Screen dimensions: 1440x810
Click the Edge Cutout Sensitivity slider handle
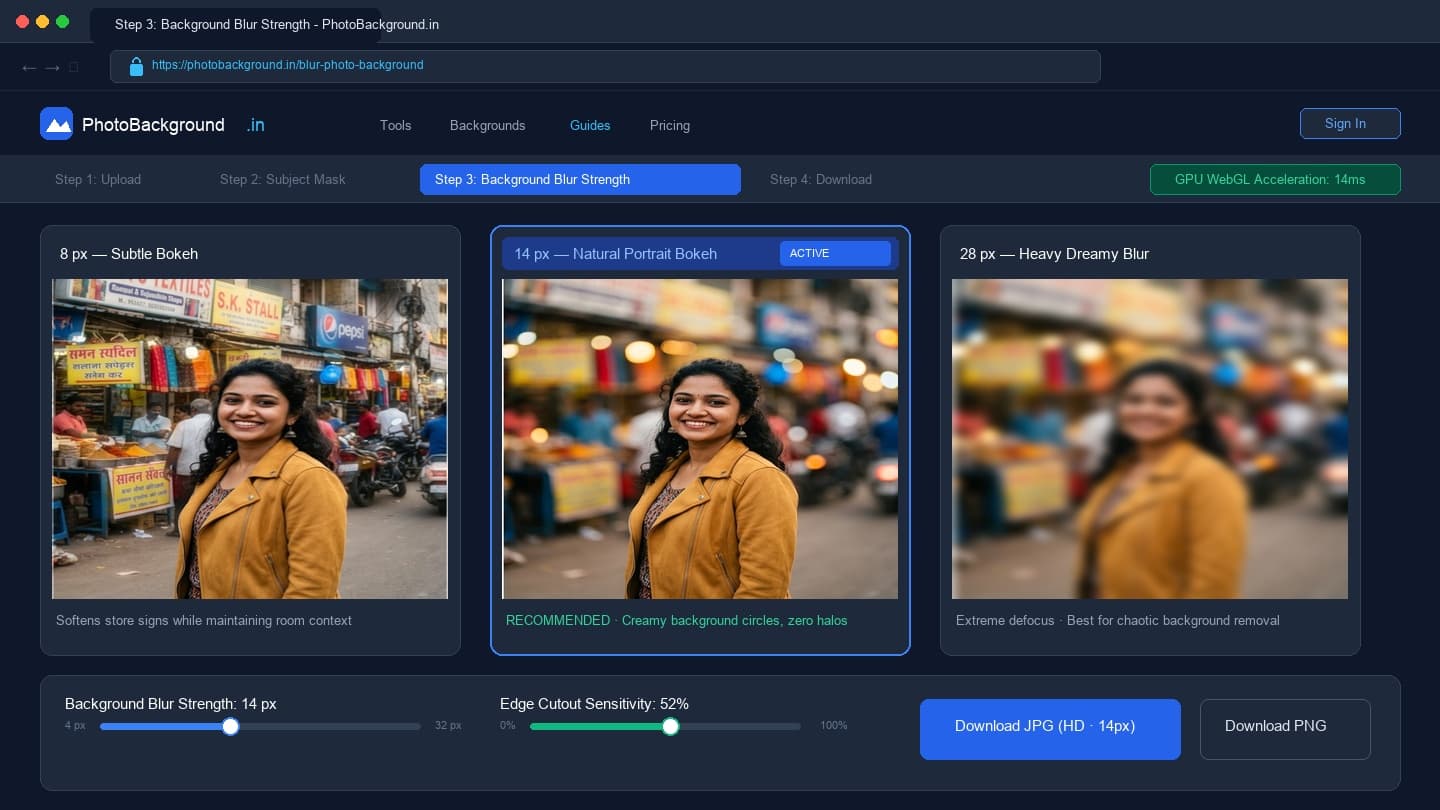(670, 726)
